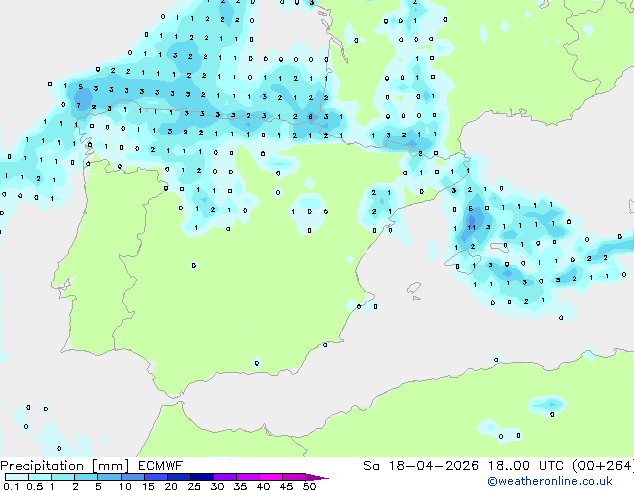
Task: Click the 15–20 mm legend color swatch
Action: [155, 477]
